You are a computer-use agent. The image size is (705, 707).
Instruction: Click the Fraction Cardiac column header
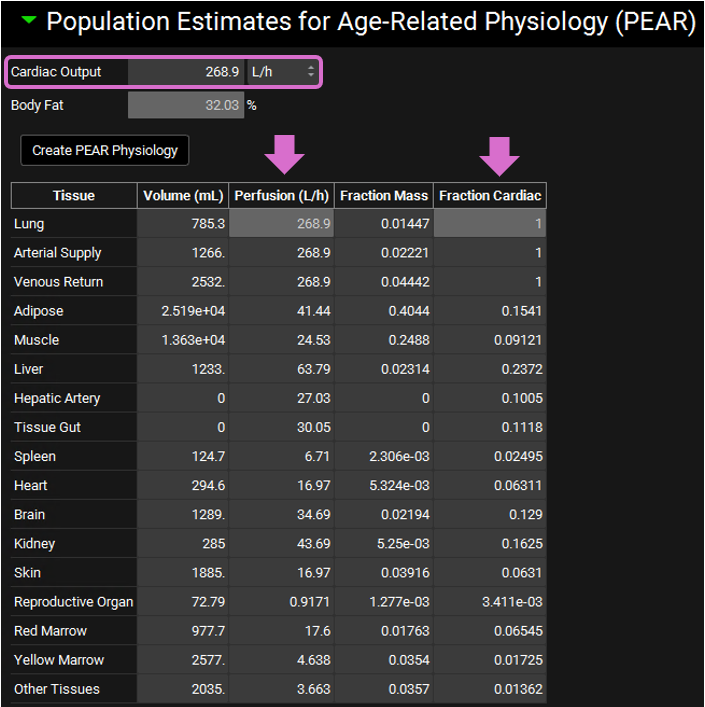(490, 196)
